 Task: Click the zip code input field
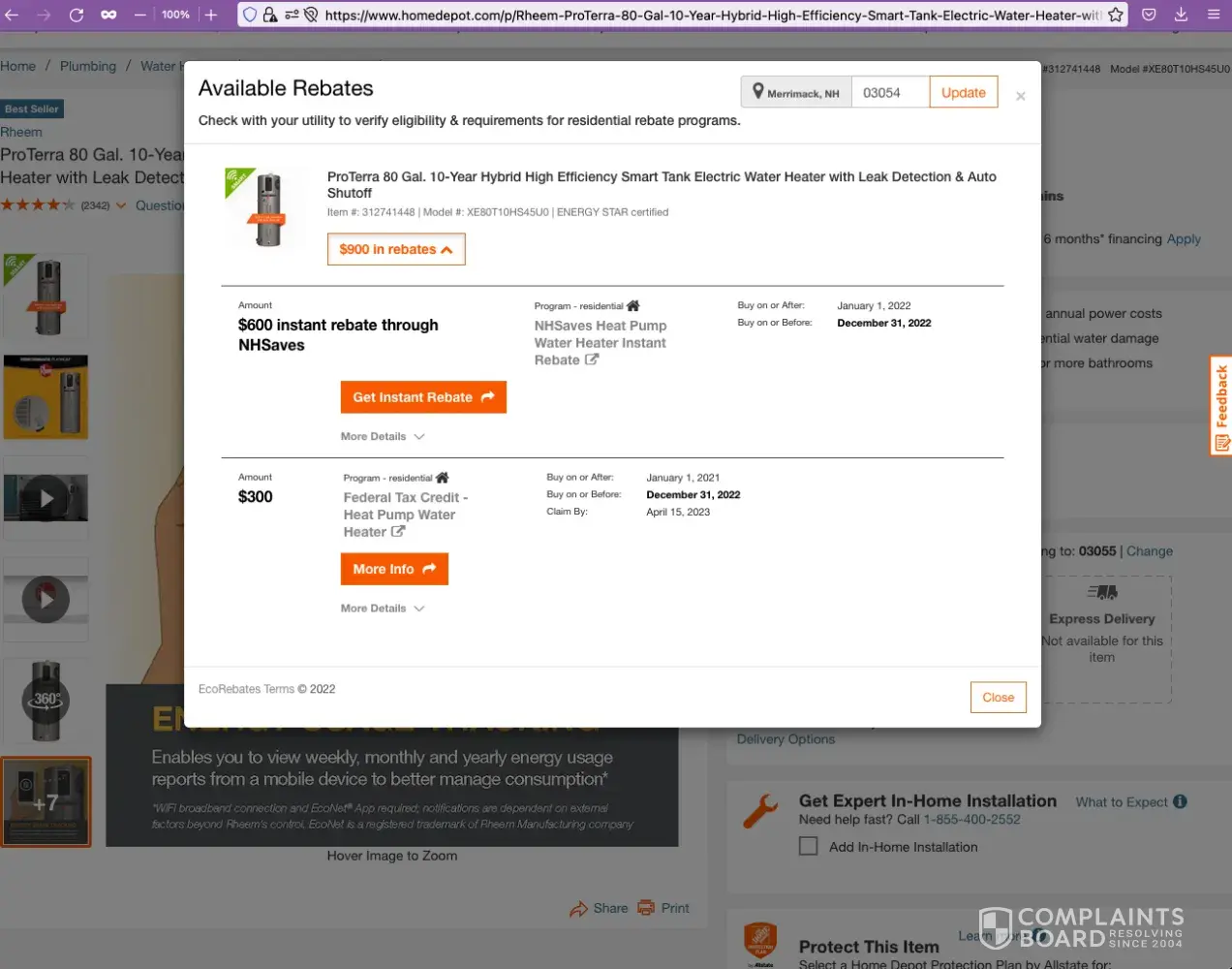(x=889, y=92)
